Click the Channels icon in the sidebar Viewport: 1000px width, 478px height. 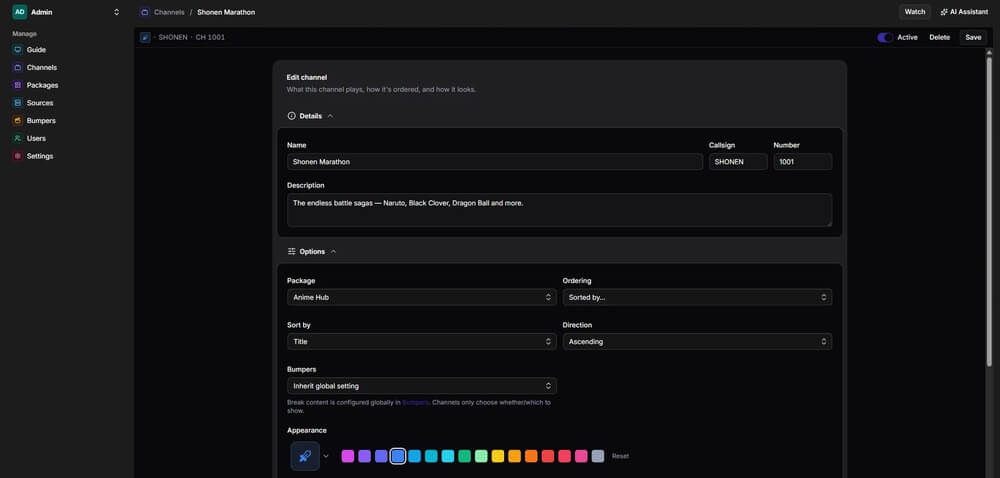point(18,68)
